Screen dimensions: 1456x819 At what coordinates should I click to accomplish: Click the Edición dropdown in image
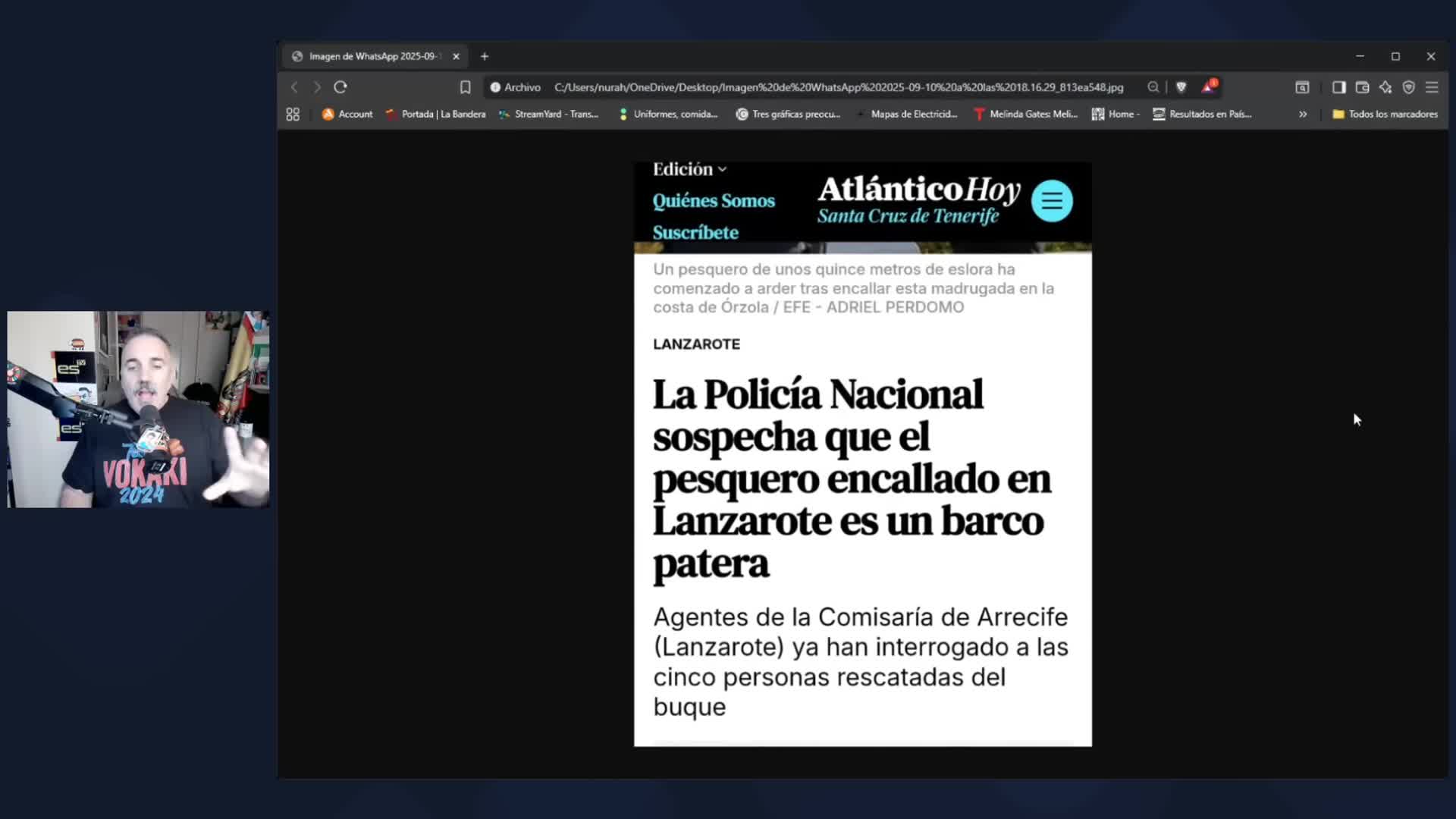(689, 169)
